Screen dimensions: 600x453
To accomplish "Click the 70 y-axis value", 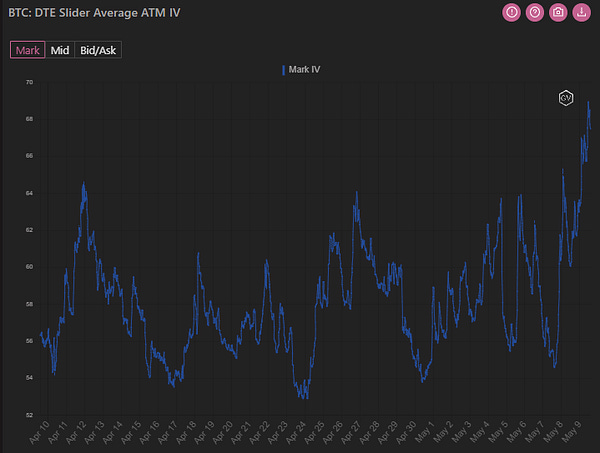I will [x=29, y=82].
